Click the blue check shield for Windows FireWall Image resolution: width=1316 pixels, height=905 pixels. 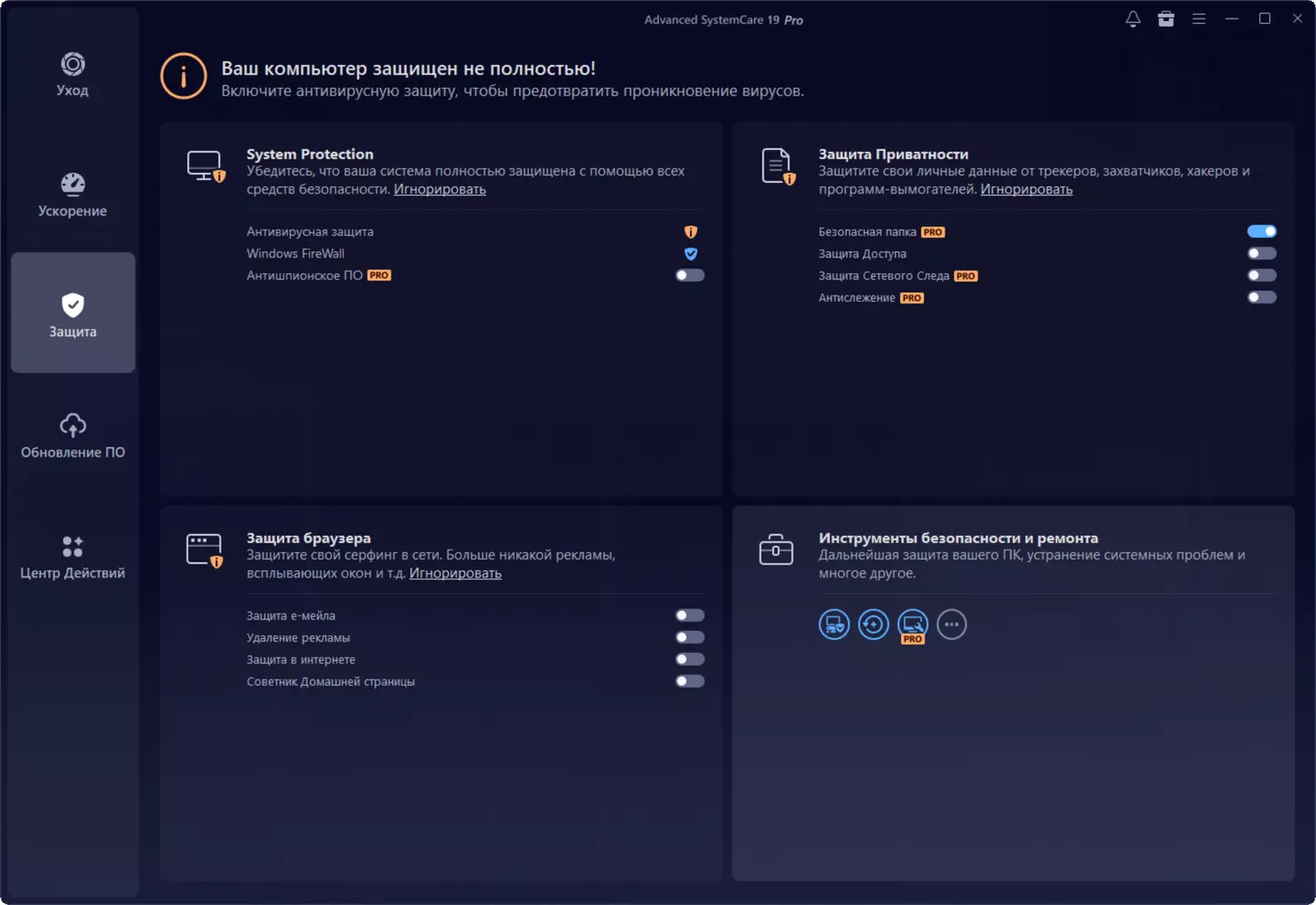pos(691,254)
